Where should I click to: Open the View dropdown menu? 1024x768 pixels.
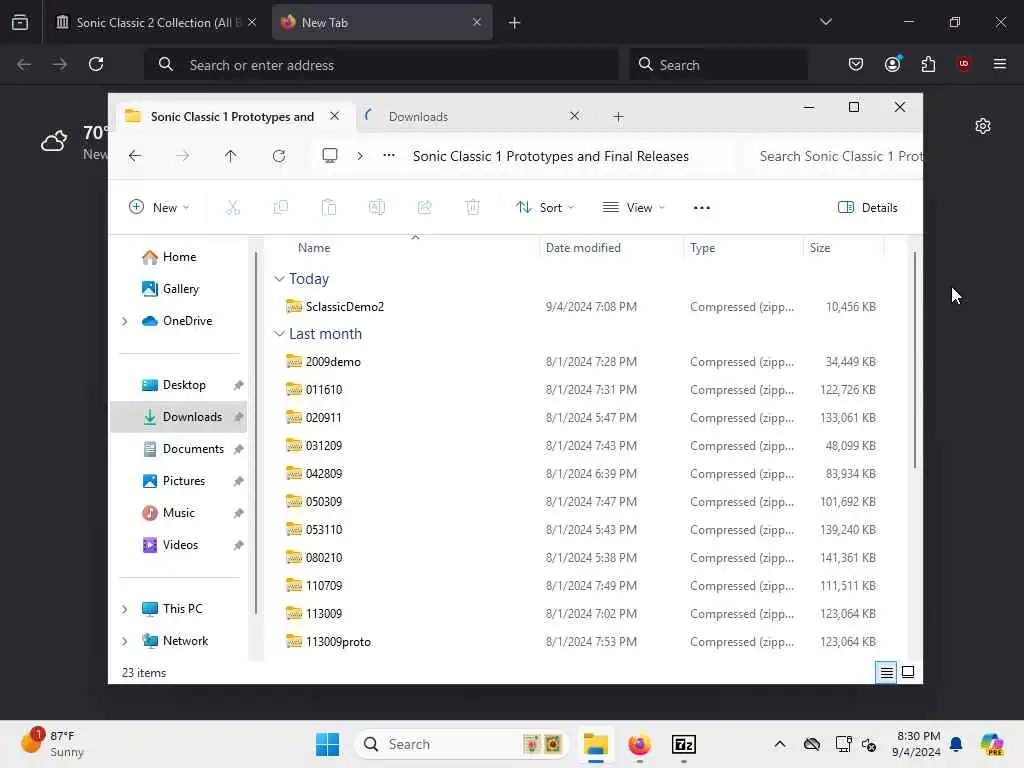(x=633, y=208)
